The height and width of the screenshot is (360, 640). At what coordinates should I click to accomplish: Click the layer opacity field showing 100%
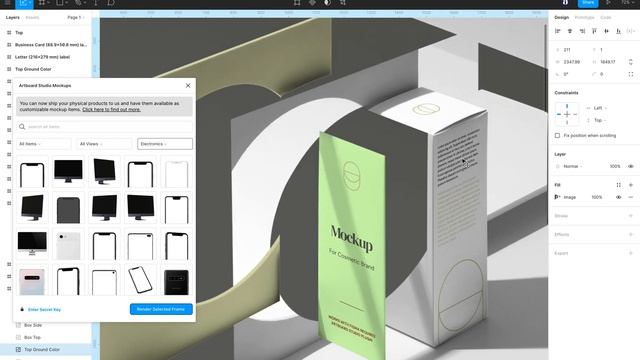click(615, 167)
